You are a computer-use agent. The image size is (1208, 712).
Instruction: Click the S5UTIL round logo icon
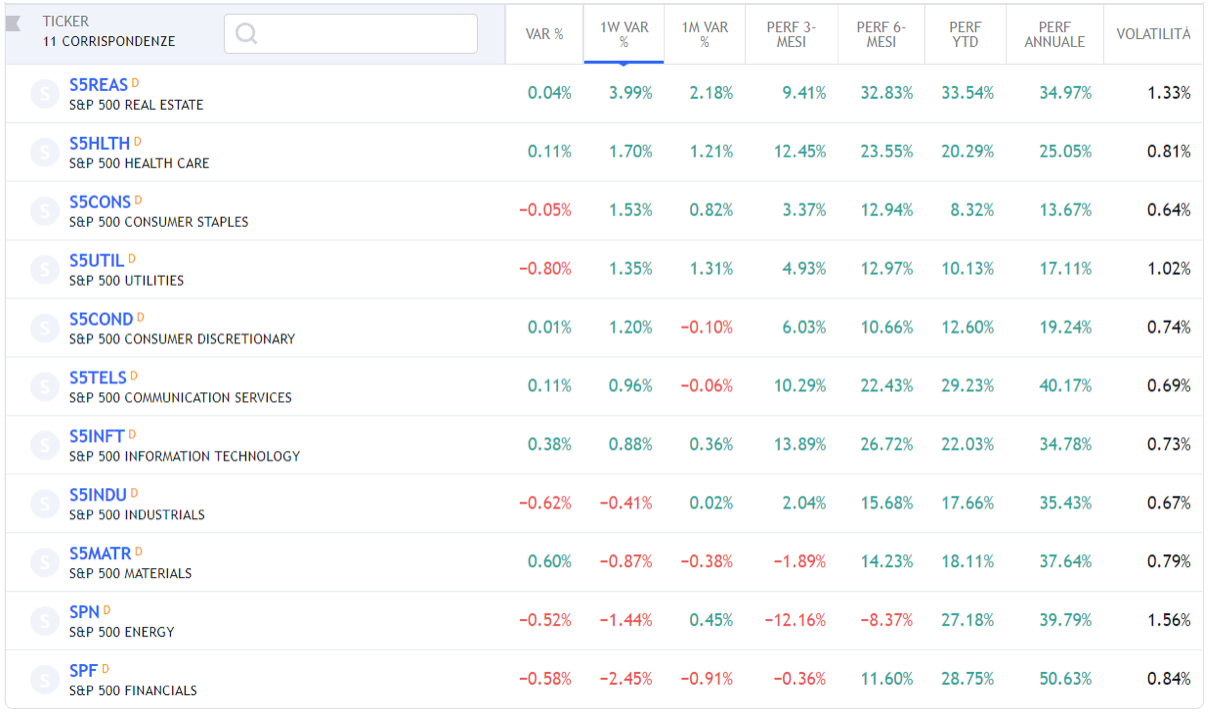(x=45, y=269)
